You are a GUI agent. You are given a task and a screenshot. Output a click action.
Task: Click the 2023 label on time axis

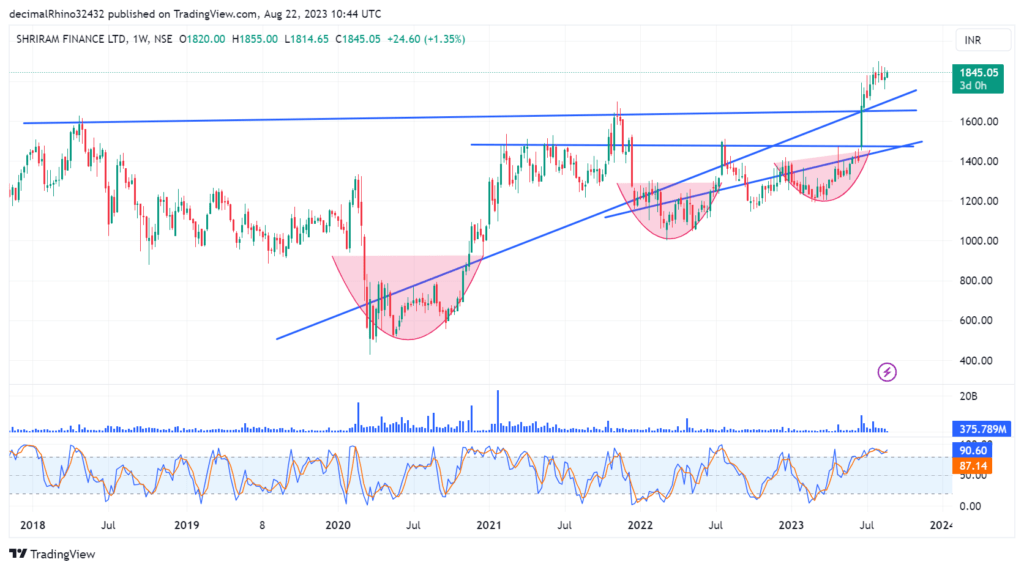tap(792, 525)
